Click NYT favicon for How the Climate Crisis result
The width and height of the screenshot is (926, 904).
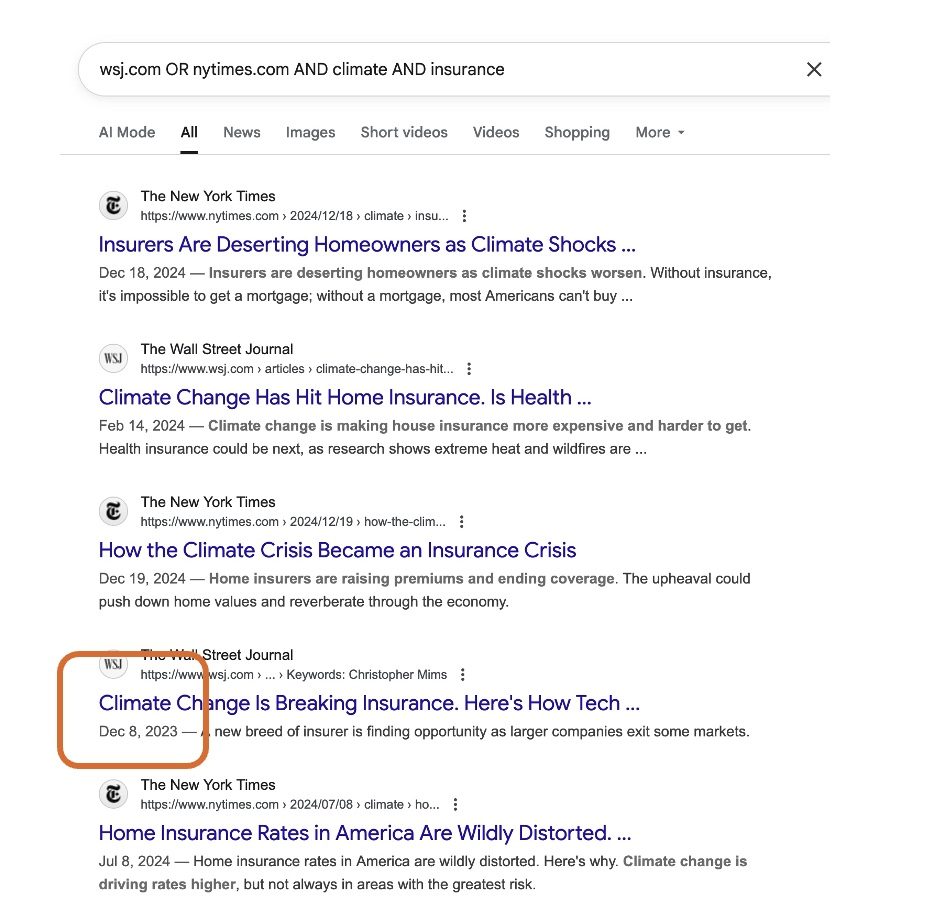pos(113,511)
